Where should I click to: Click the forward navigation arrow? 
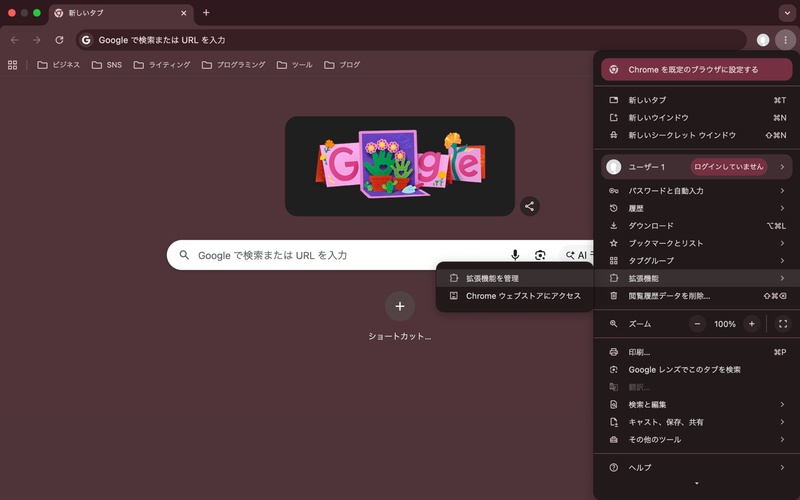(37, 40)
